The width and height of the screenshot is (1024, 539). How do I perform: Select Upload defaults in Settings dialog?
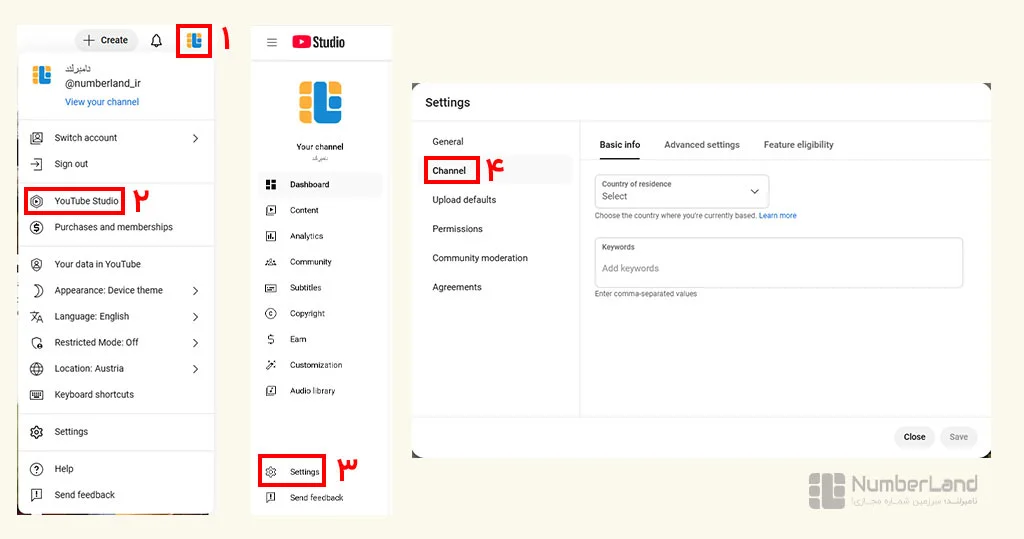point(464,200)
